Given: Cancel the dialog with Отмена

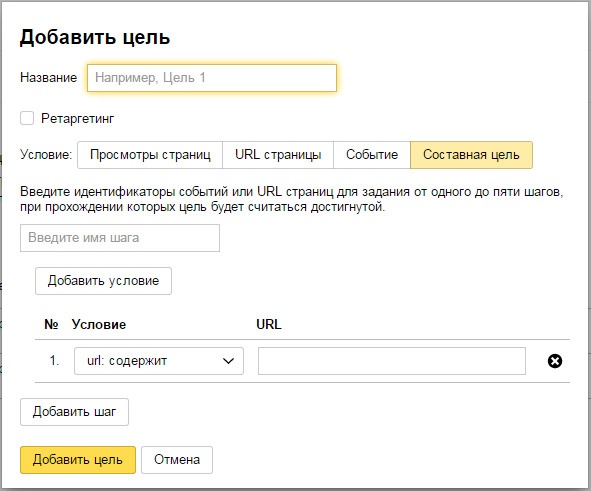Looking at the screenshot, I should coord(177,460).
